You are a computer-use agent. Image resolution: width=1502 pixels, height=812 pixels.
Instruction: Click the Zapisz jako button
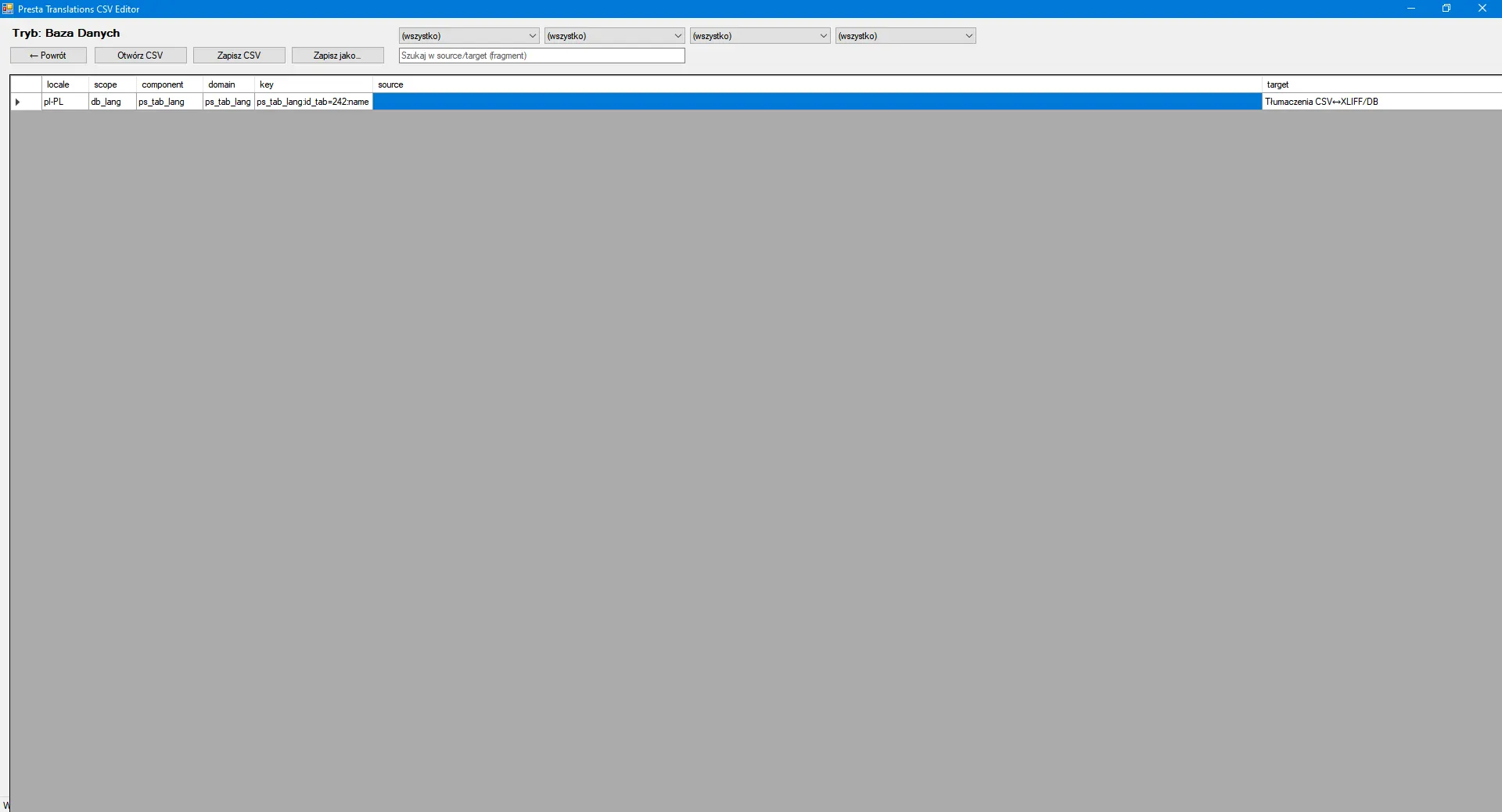(337, 55)
